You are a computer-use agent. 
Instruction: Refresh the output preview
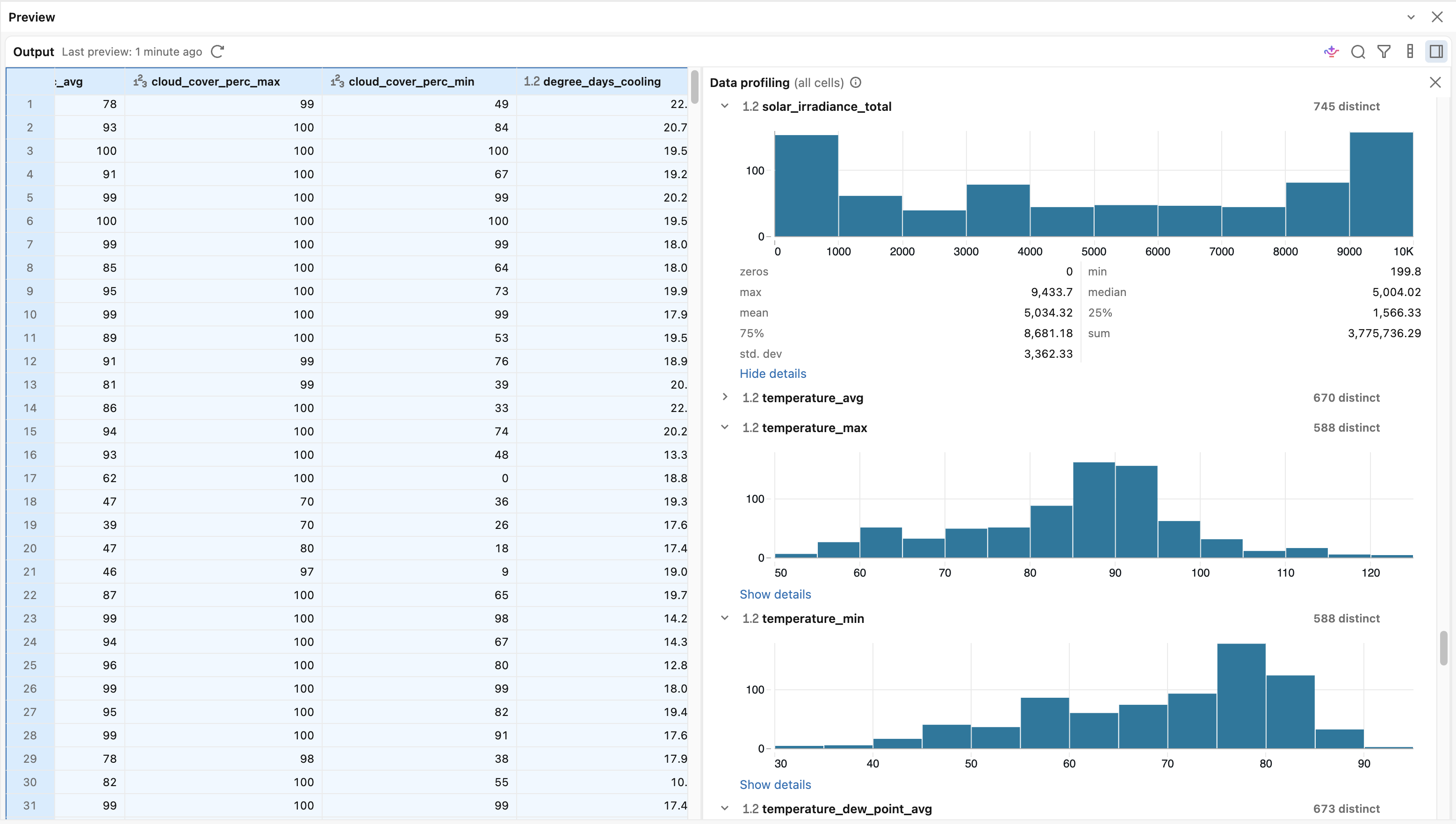218,51
